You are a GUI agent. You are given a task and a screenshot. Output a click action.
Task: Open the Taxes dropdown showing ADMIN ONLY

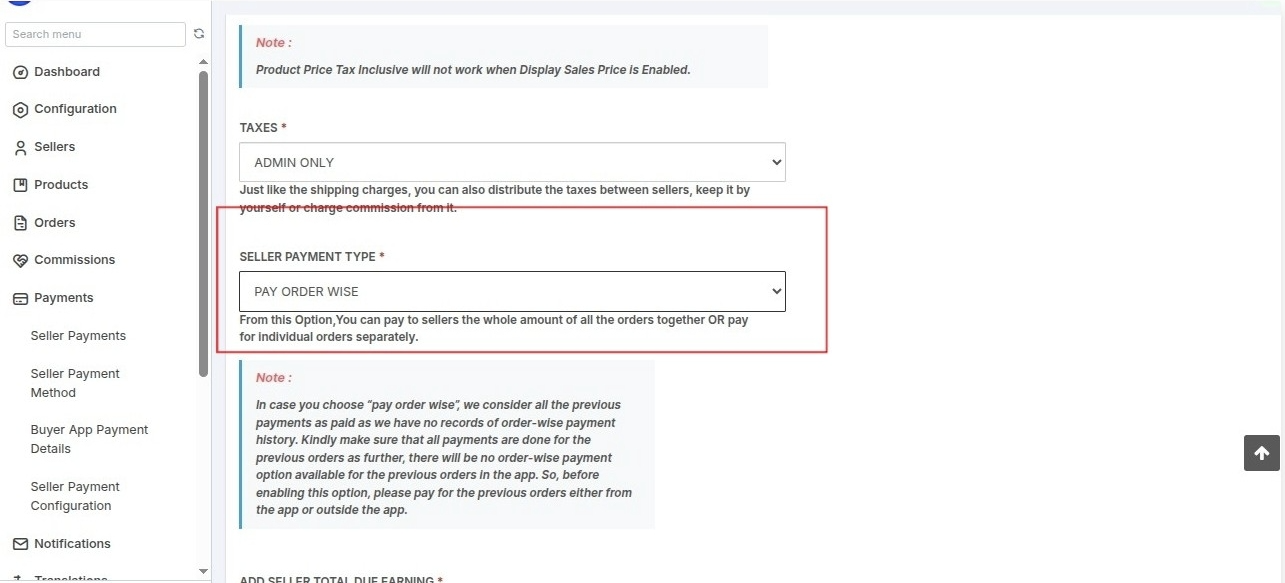pos(512,162)
